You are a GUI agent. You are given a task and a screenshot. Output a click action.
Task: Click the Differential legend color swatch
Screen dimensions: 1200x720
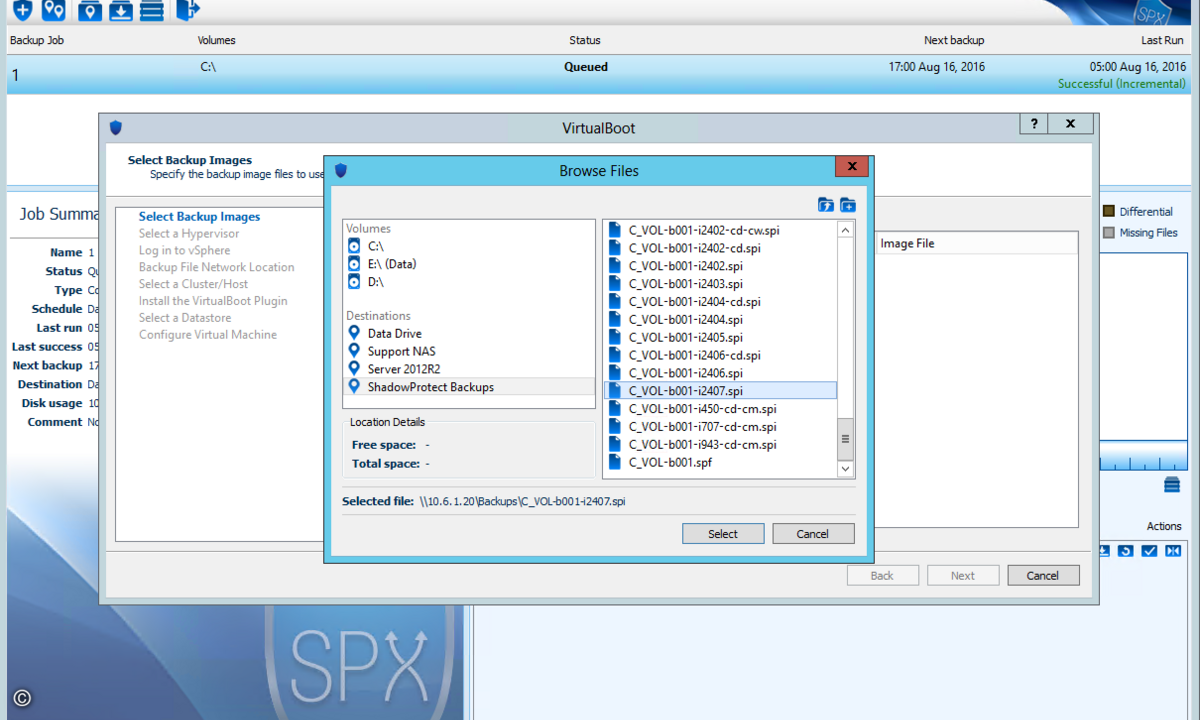coord(1108,211)
